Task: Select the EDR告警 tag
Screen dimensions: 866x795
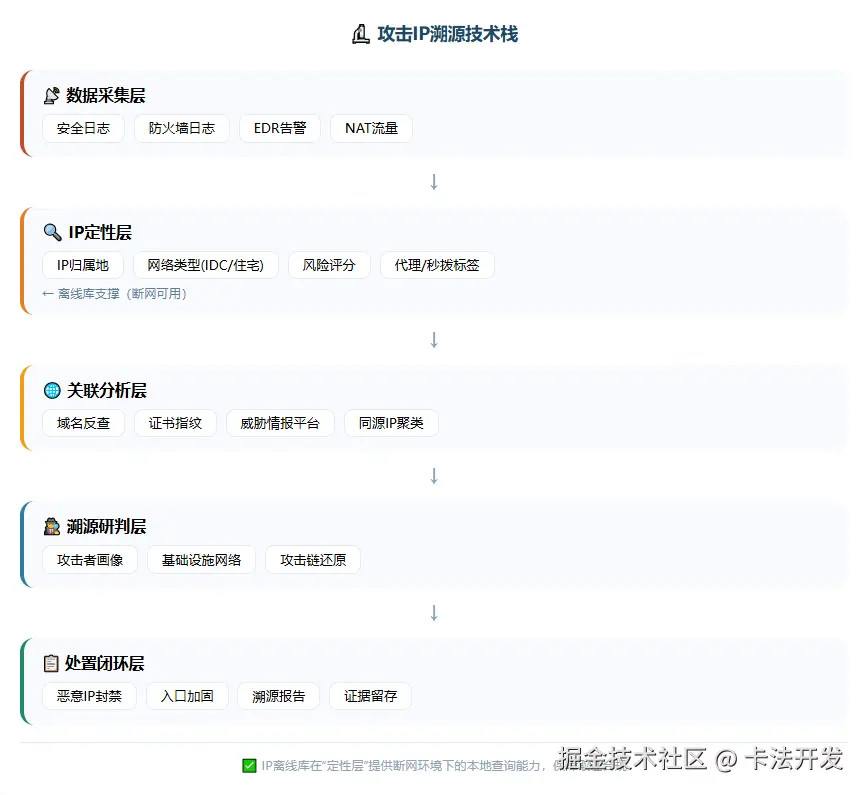Action: point(280,128)
